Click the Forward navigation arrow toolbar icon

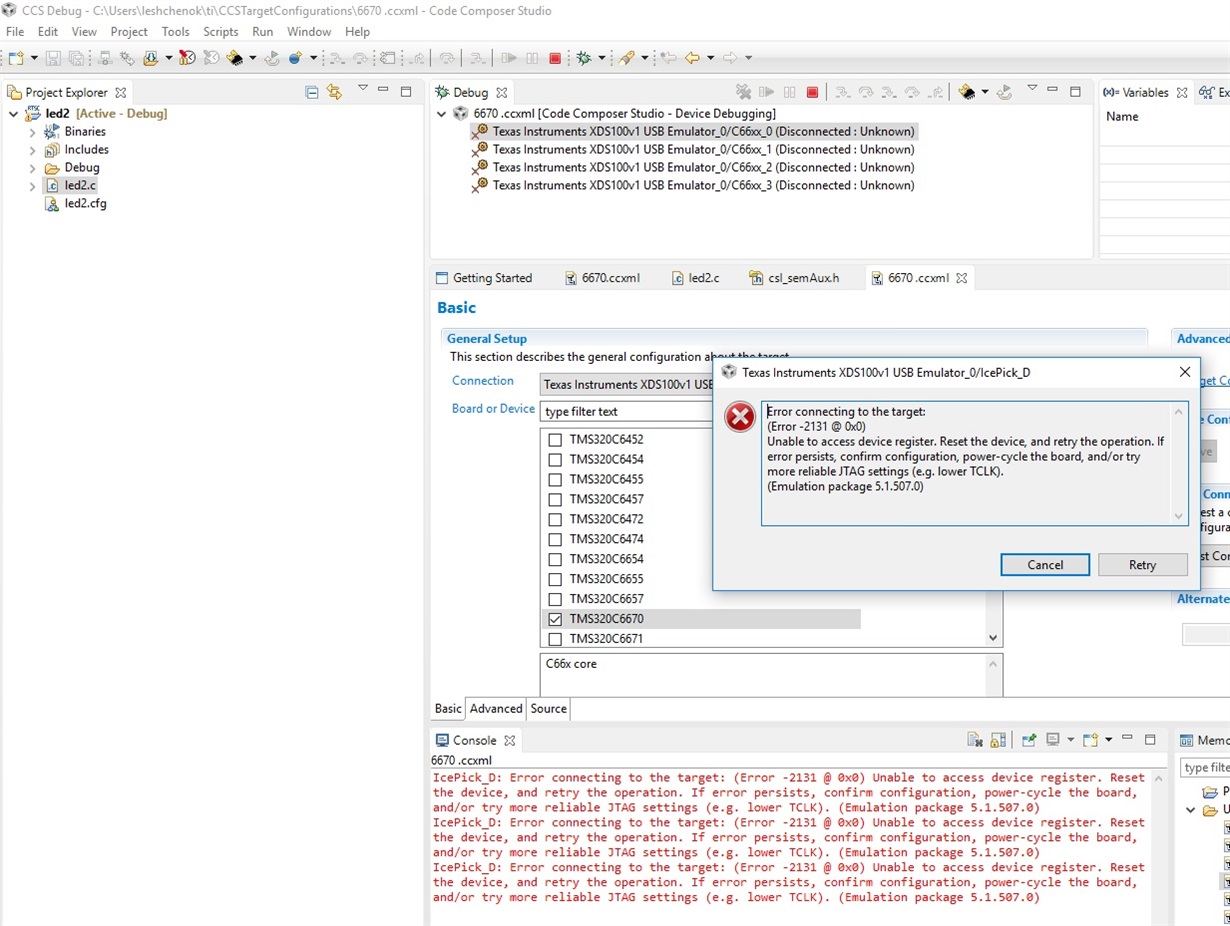coord(730,58)
